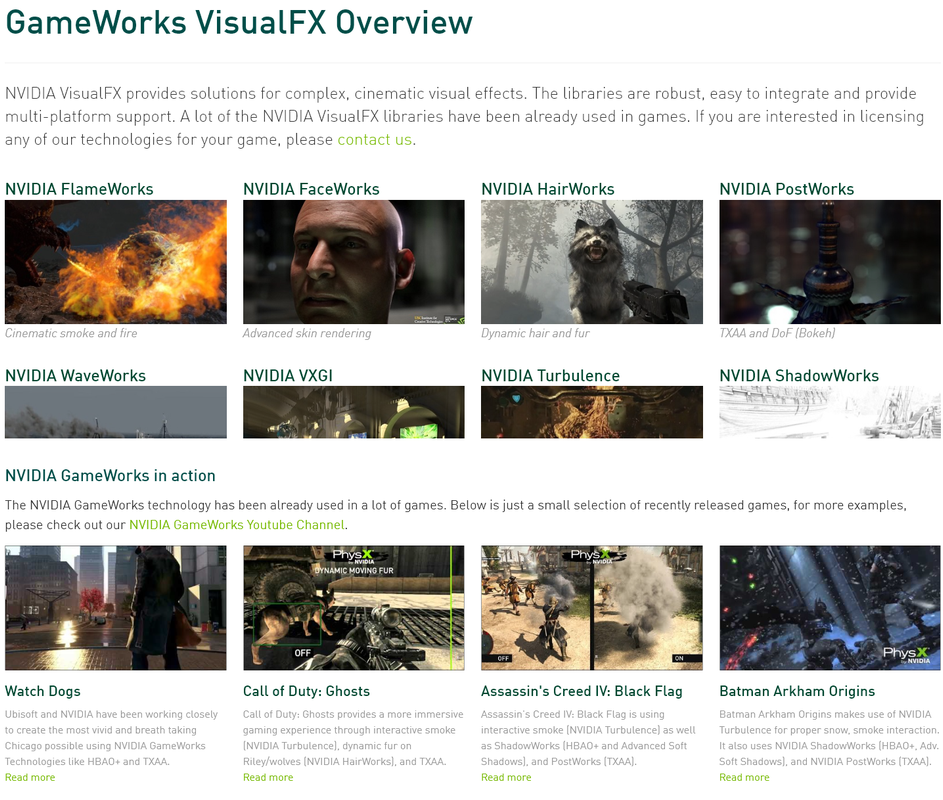Click the NVIDIA WaveWorks thumbnail

pyautogui.click(x=116, y=412)
